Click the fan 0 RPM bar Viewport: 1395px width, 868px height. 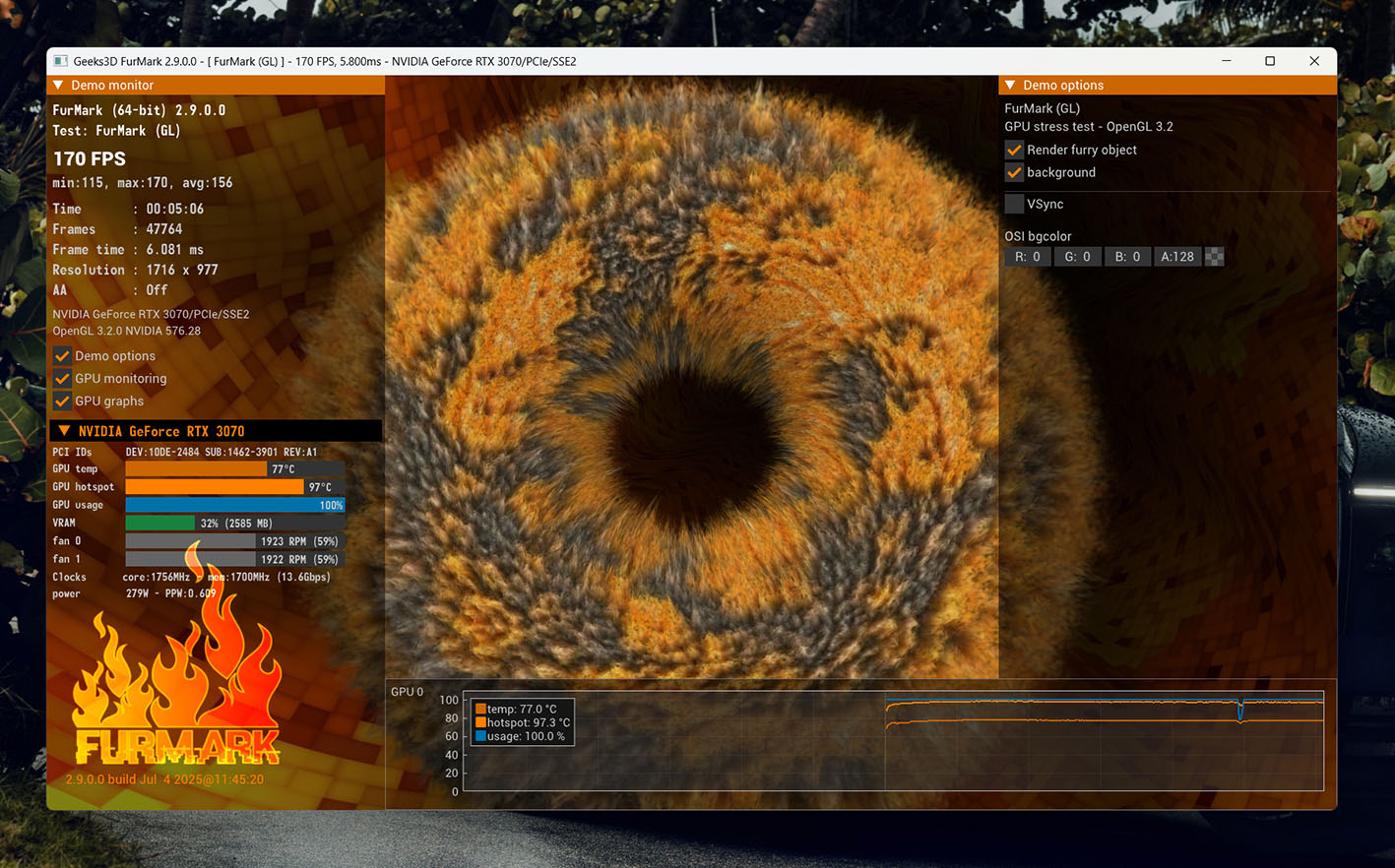[x=235, y=541]
